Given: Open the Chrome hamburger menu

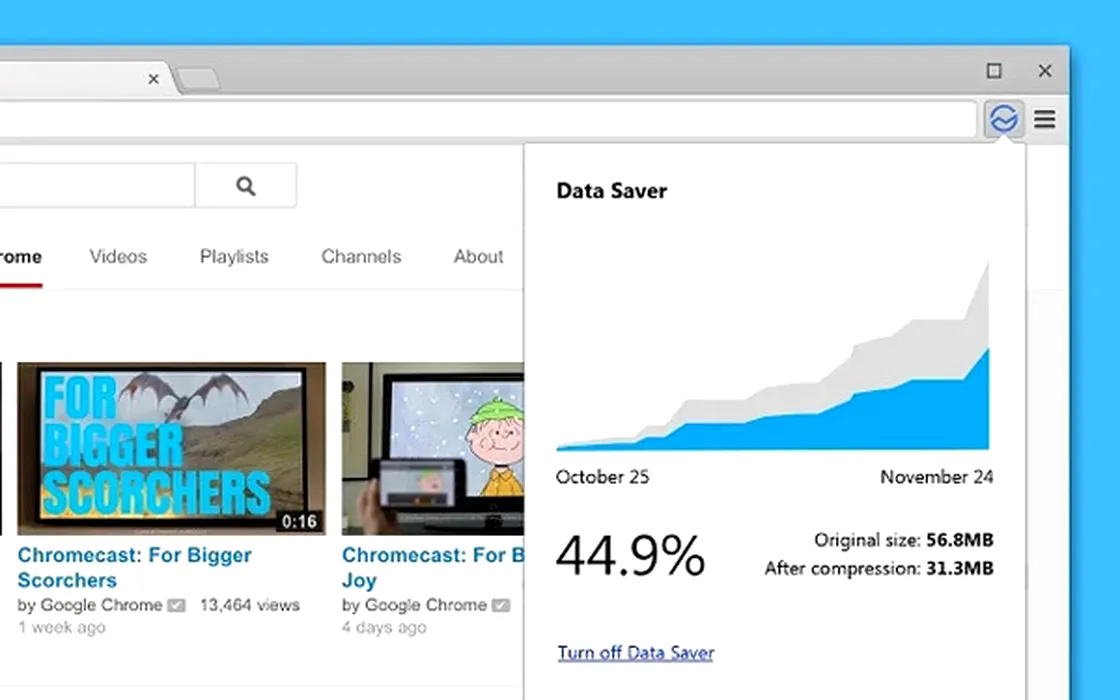Looking at the screenshot, I should click(1045, 120).
